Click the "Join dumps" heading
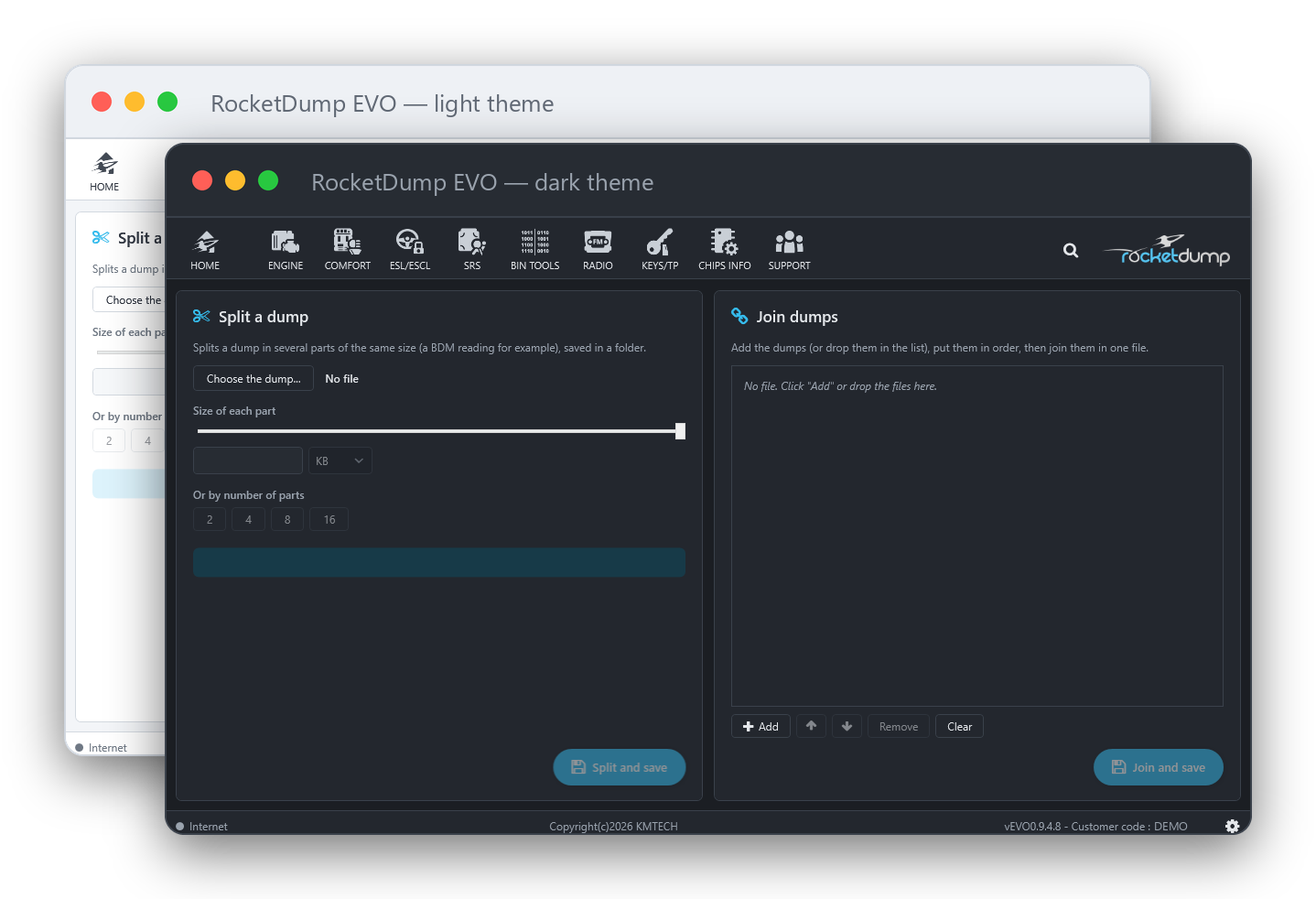The width and height of the screenshot is (1316, 899). (x=797, y=317)
